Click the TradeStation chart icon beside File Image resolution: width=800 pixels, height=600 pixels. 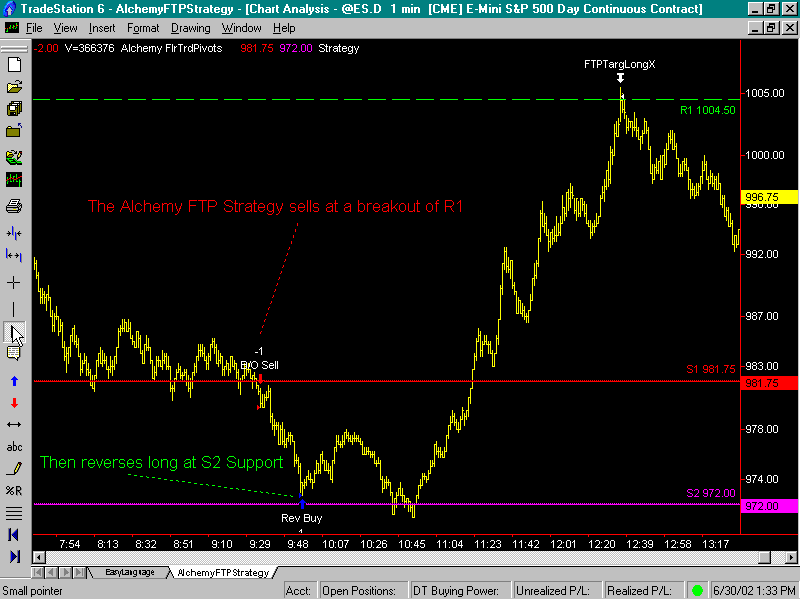(x=11, y=28)
